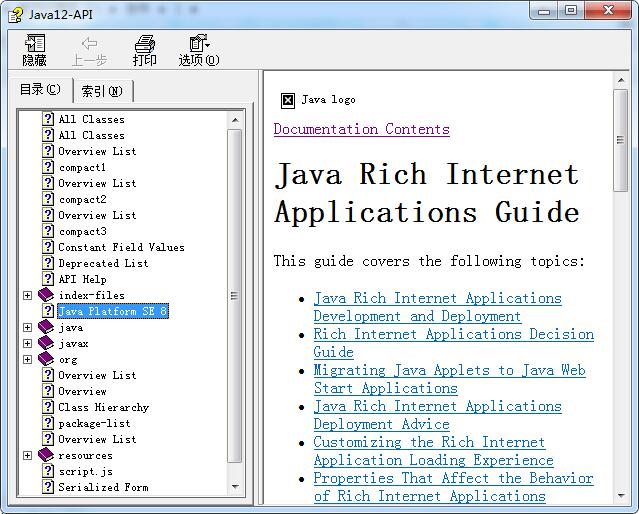Screen dimensions: 639x514
Task: Click the topic icon beside compact1
Action: tap(48, 167)
